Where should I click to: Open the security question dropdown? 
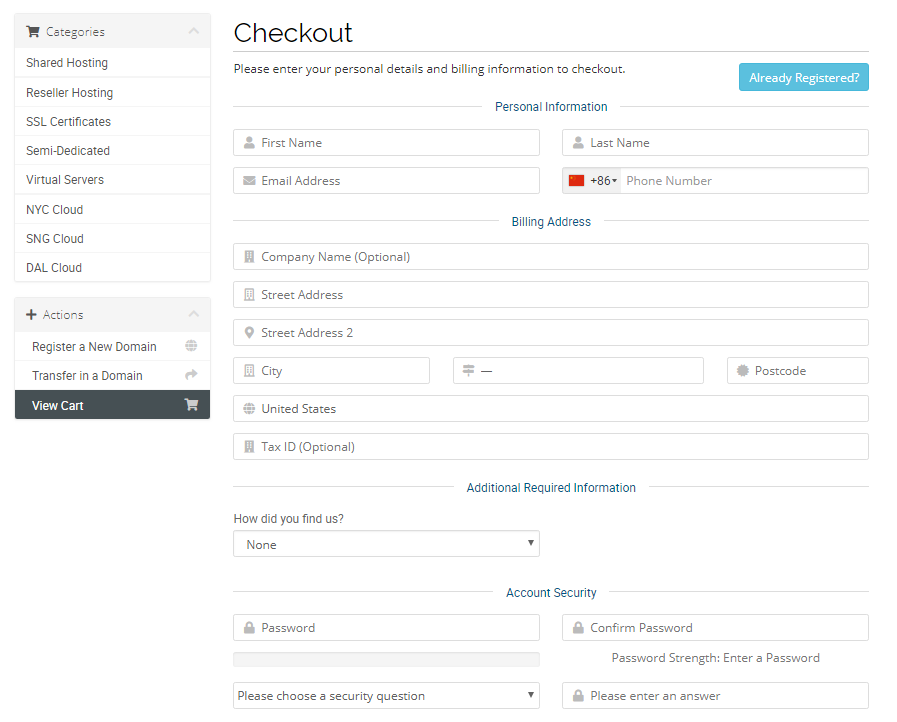point(386,696)
